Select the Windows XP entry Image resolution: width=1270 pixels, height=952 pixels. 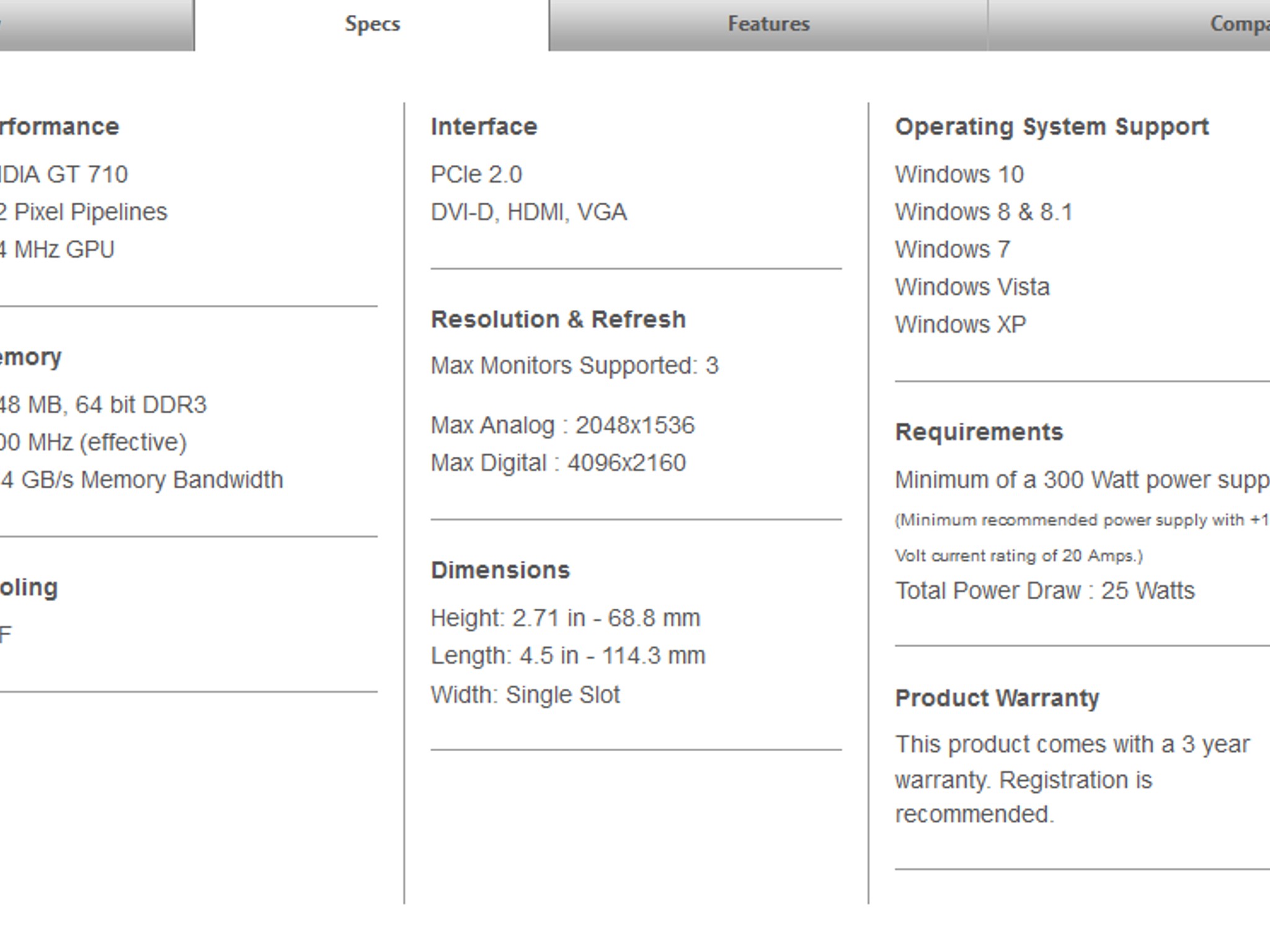961,325
